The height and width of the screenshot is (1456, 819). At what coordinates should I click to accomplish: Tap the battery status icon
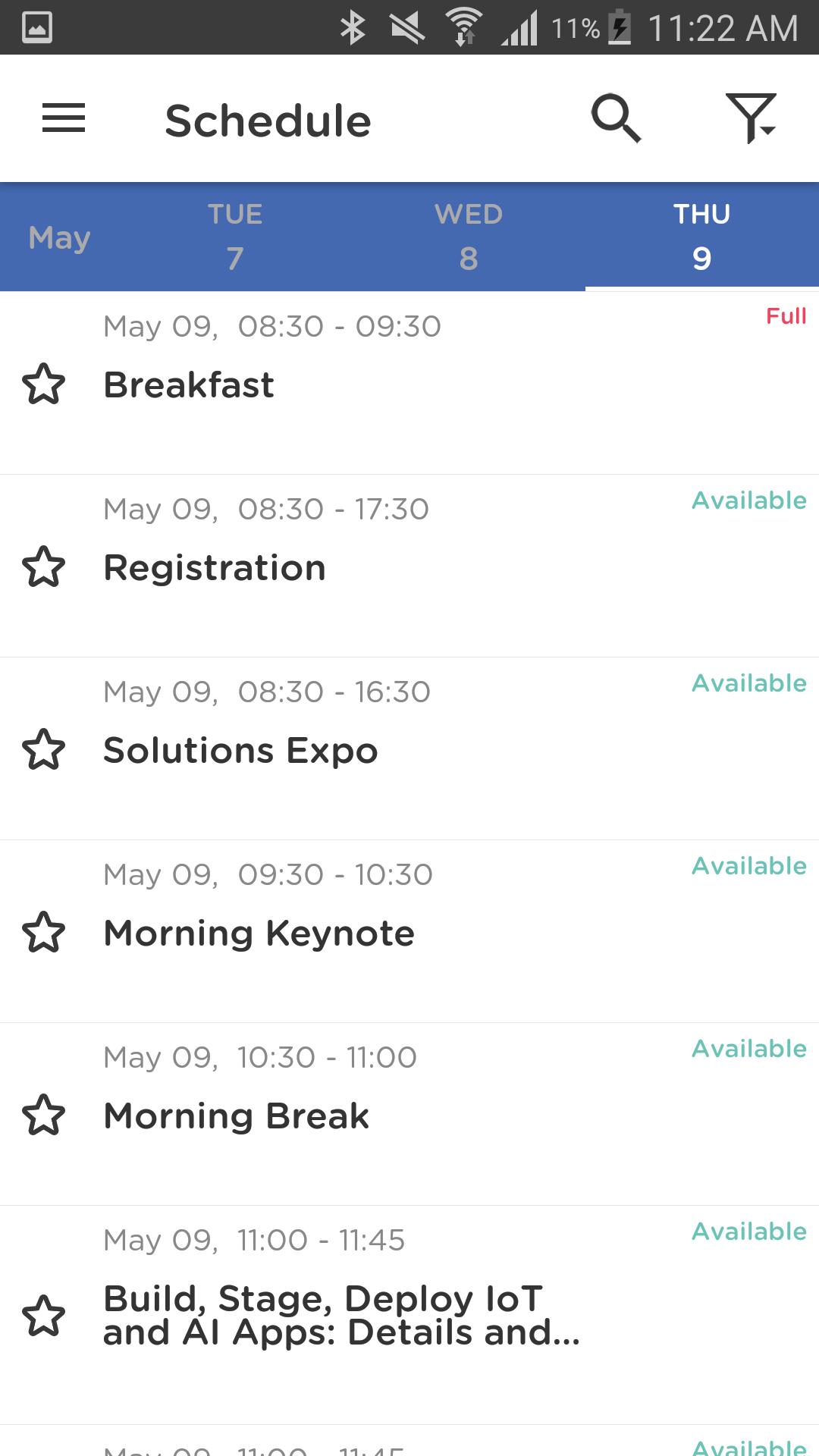[620, 28]
